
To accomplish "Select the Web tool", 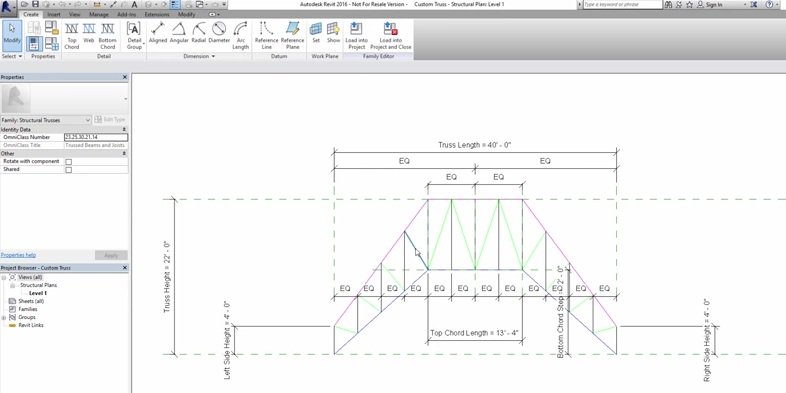I will tap(89, 33).
